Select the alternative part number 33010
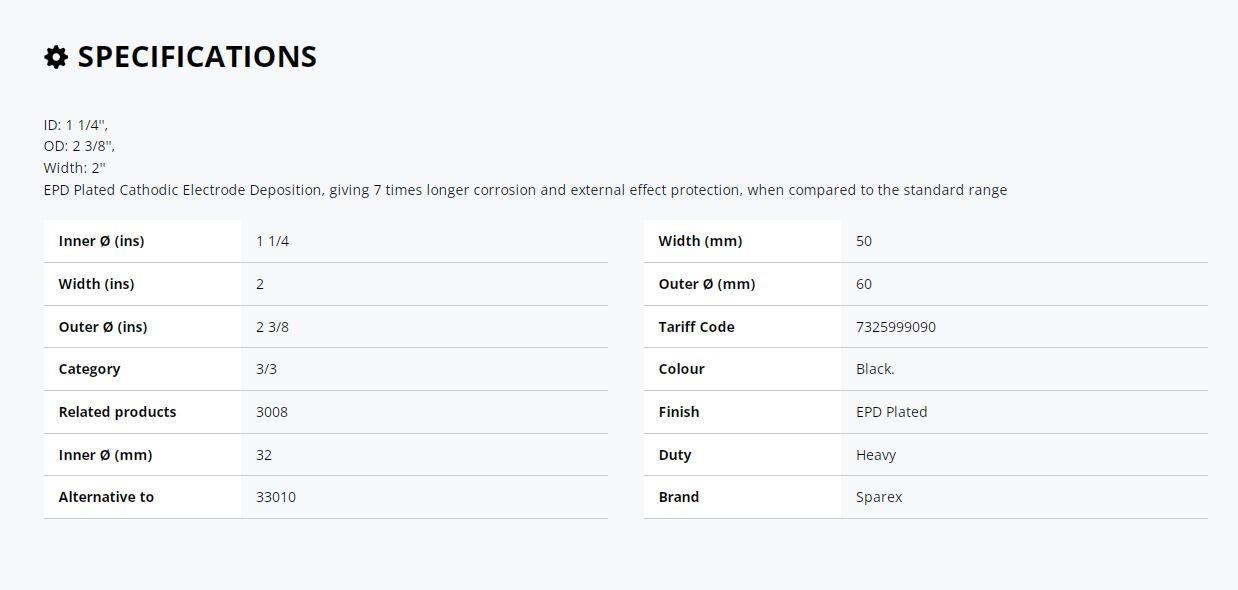Viewport: 1238px width, 590px height. pyautogui.click(x=276, y=497)
